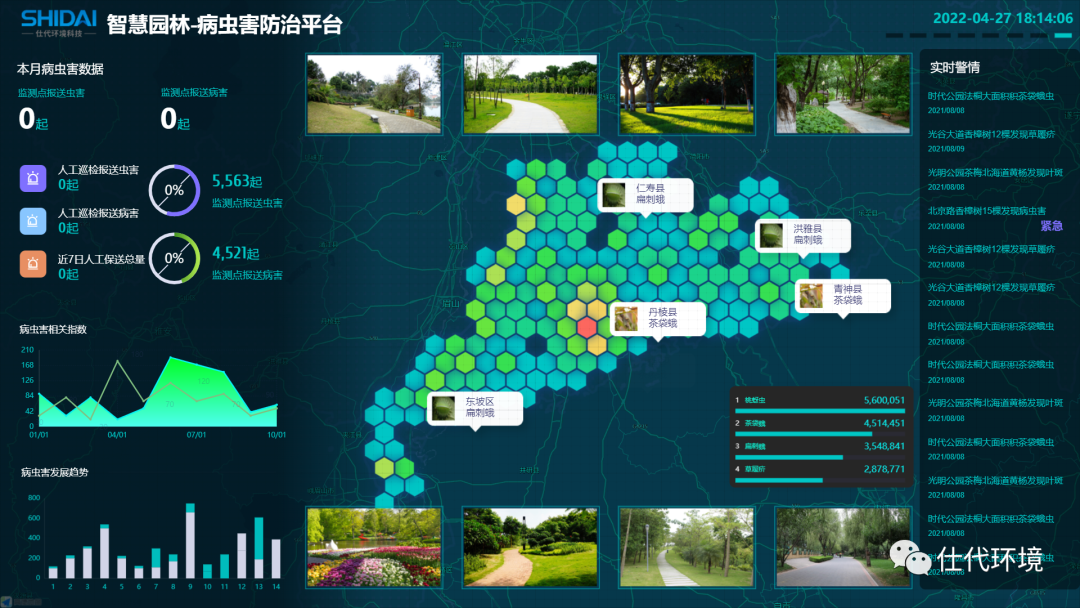Select the red hexagon on the map

588,327
